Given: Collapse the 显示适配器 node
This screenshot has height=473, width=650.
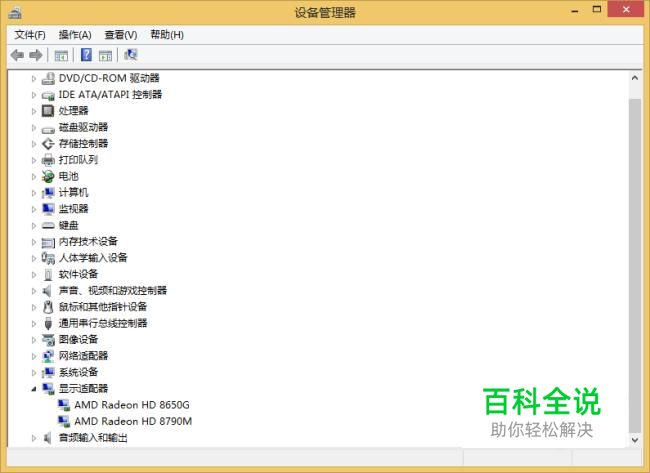Looking at the screenshot, I should 34,389.
